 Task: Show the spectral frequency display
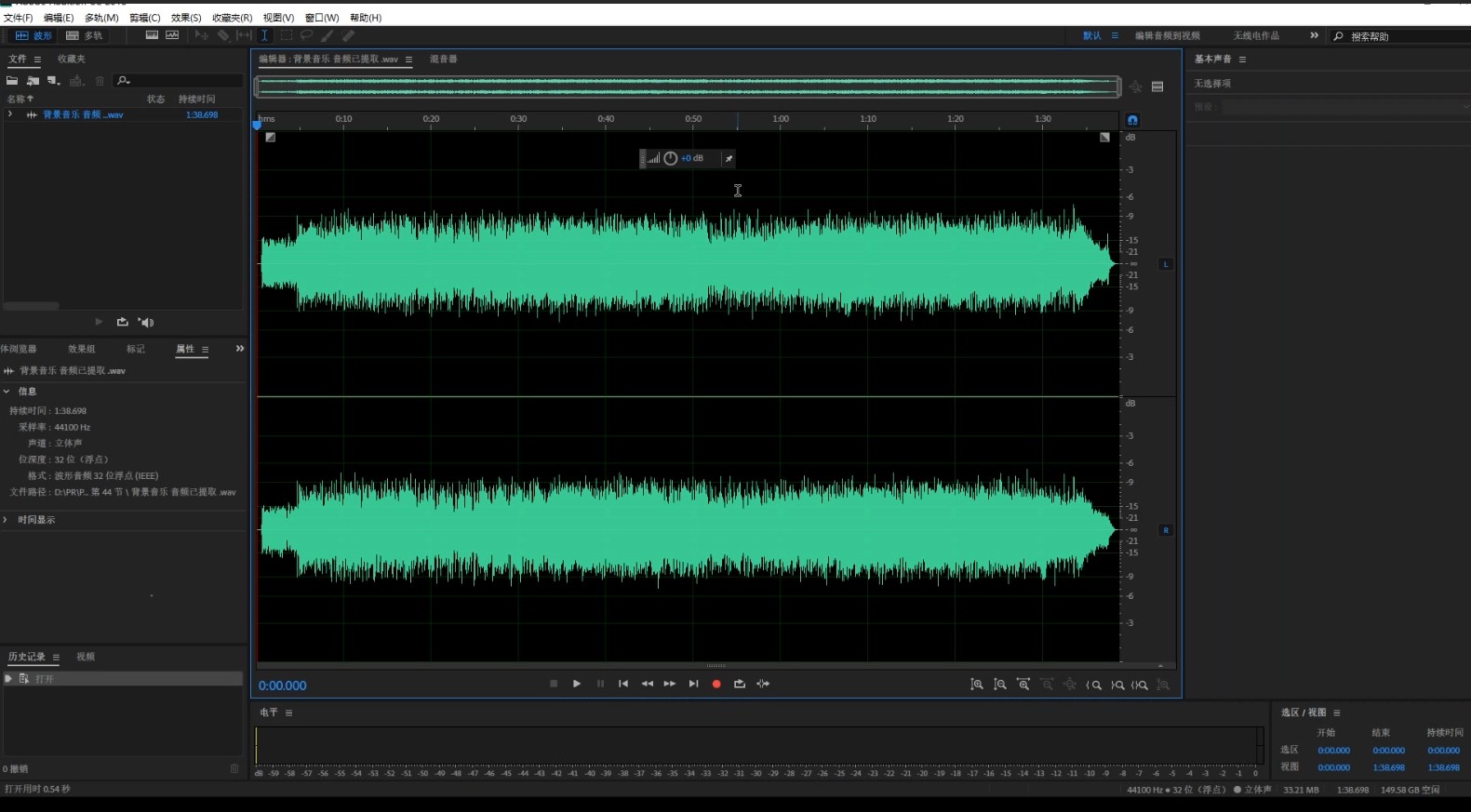[x=152, y=35]
